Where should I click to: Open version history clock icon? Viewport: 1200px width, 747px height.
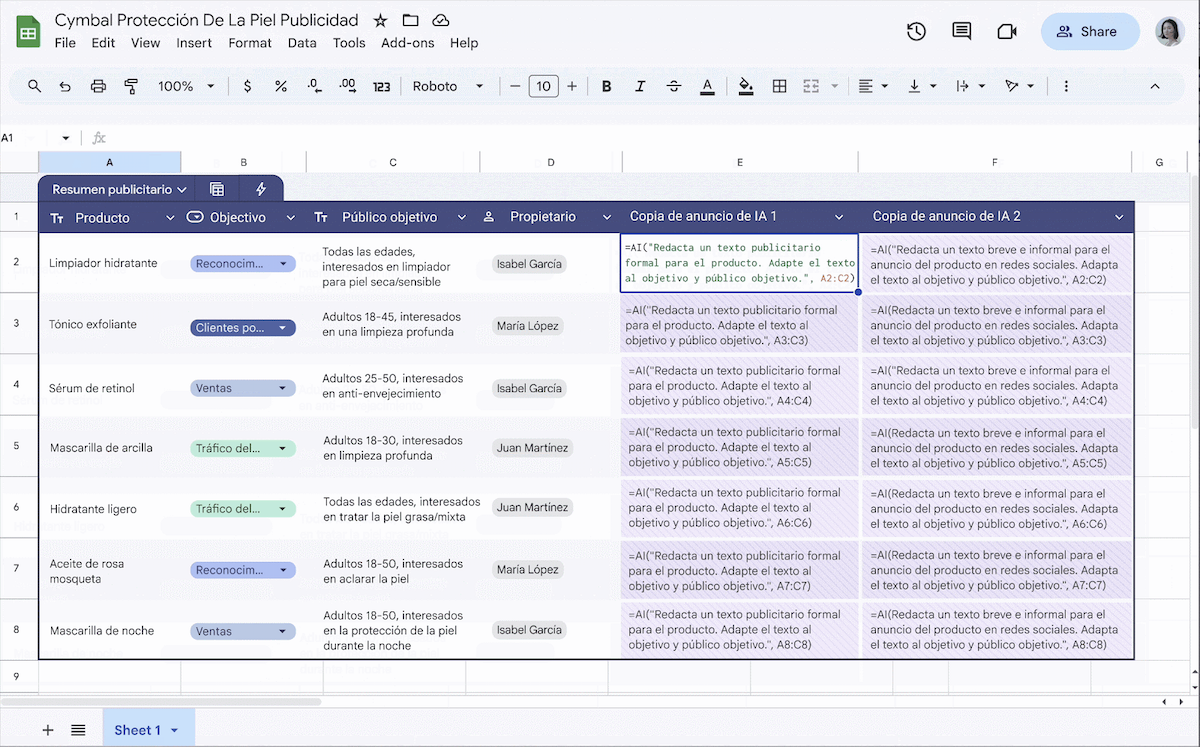tap(916, 32)
